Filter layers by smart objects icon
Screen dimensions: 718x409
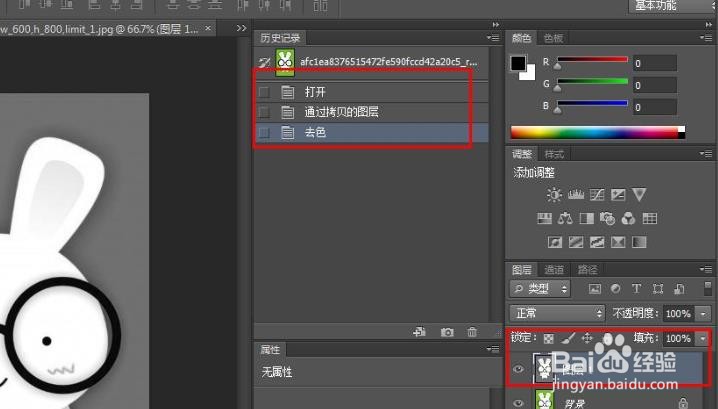(679, 289)
